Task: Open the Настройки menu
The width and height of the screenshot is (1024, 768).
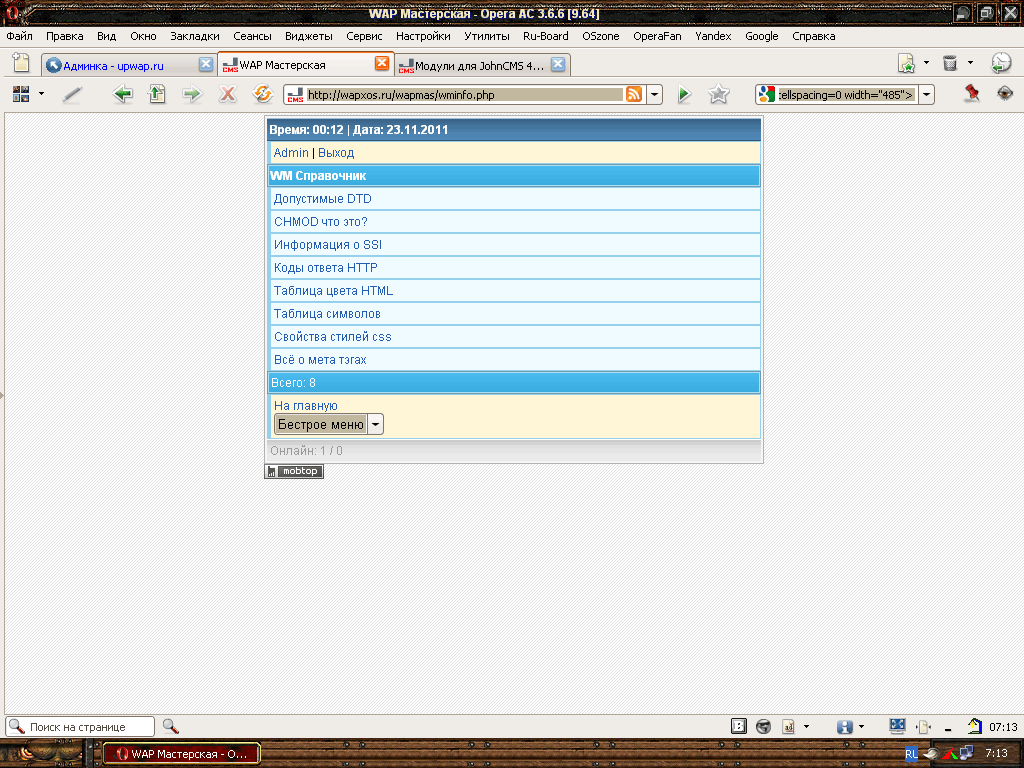Action: coord(423,36)
